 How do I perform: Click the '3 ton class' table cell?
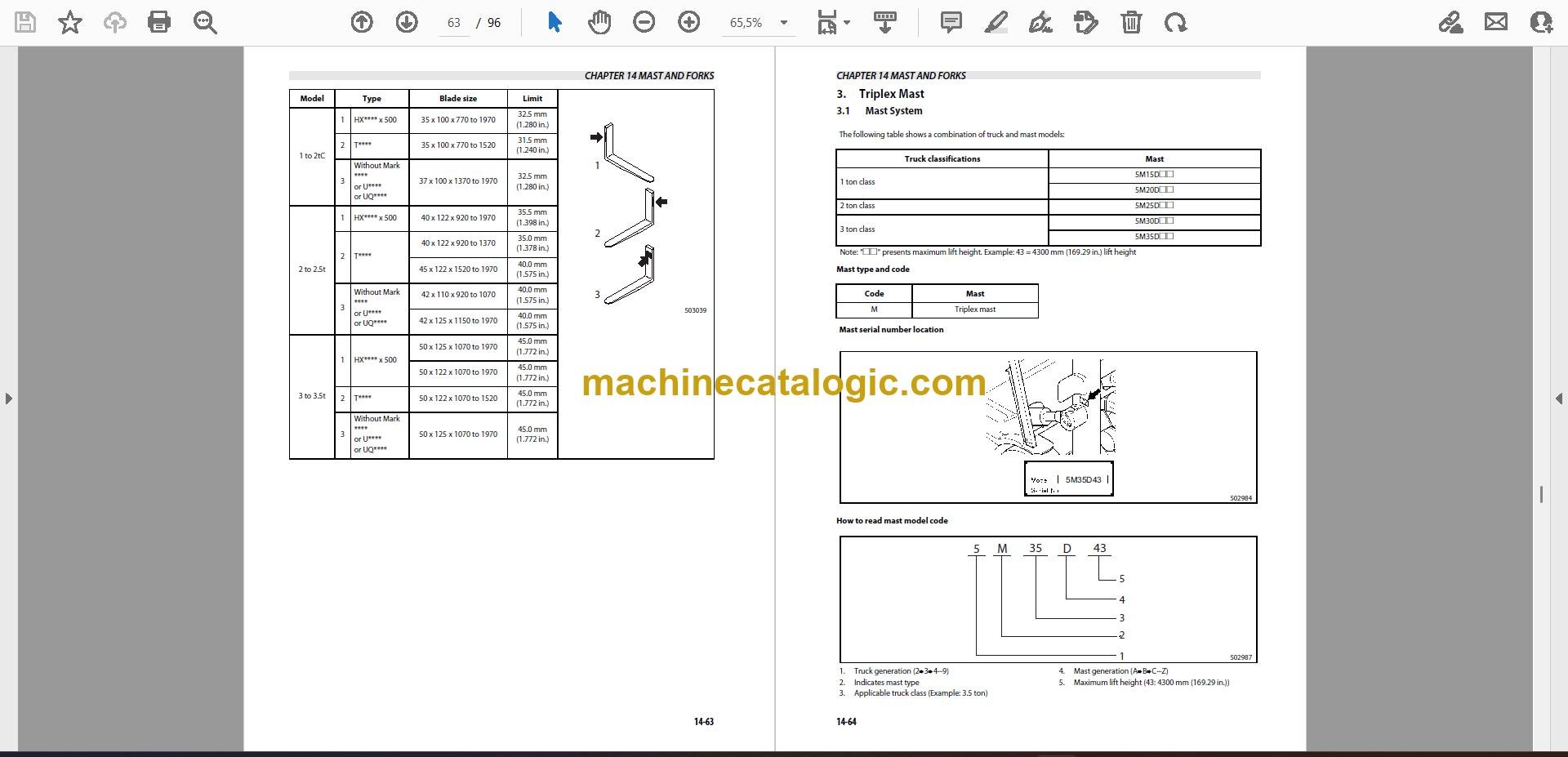[942, 229]
